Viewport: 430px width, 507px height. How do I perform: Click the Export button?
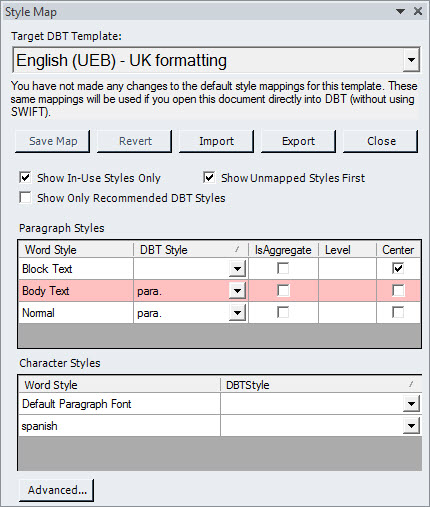pos(298,141)
